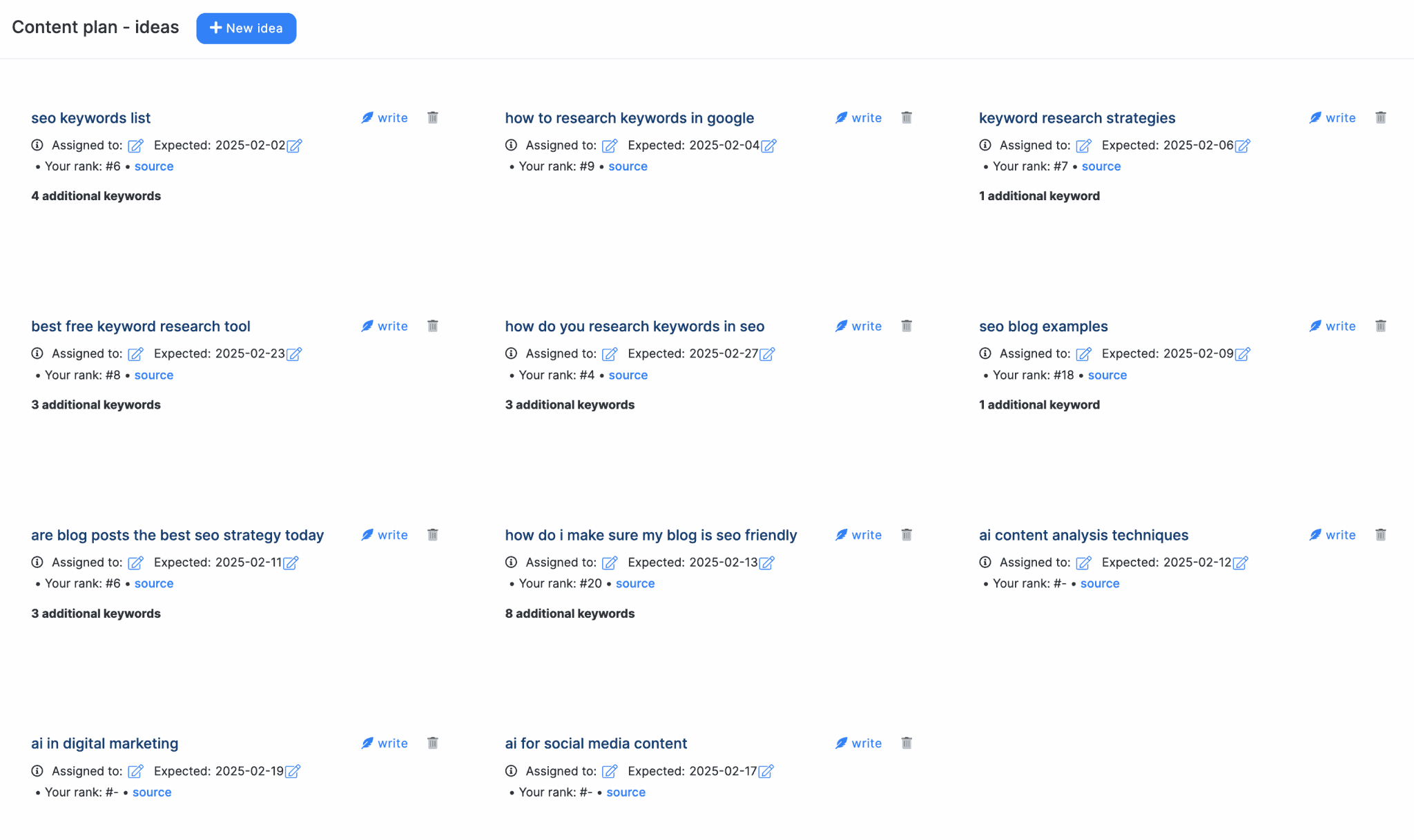Viewport: 1414px width, 840px height.
Task: Delete the 'ai content analysis techniques' idea
Action: [x=1381, y=534]
